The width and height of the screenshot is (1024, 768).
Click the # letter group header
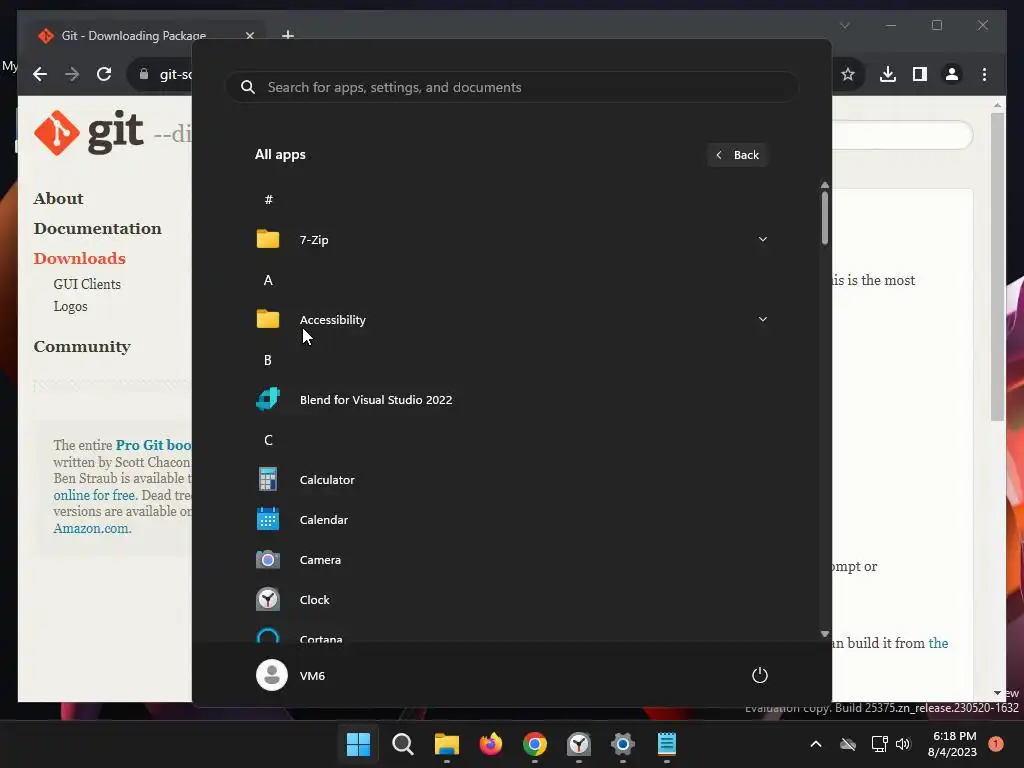(x=268, y=200)
